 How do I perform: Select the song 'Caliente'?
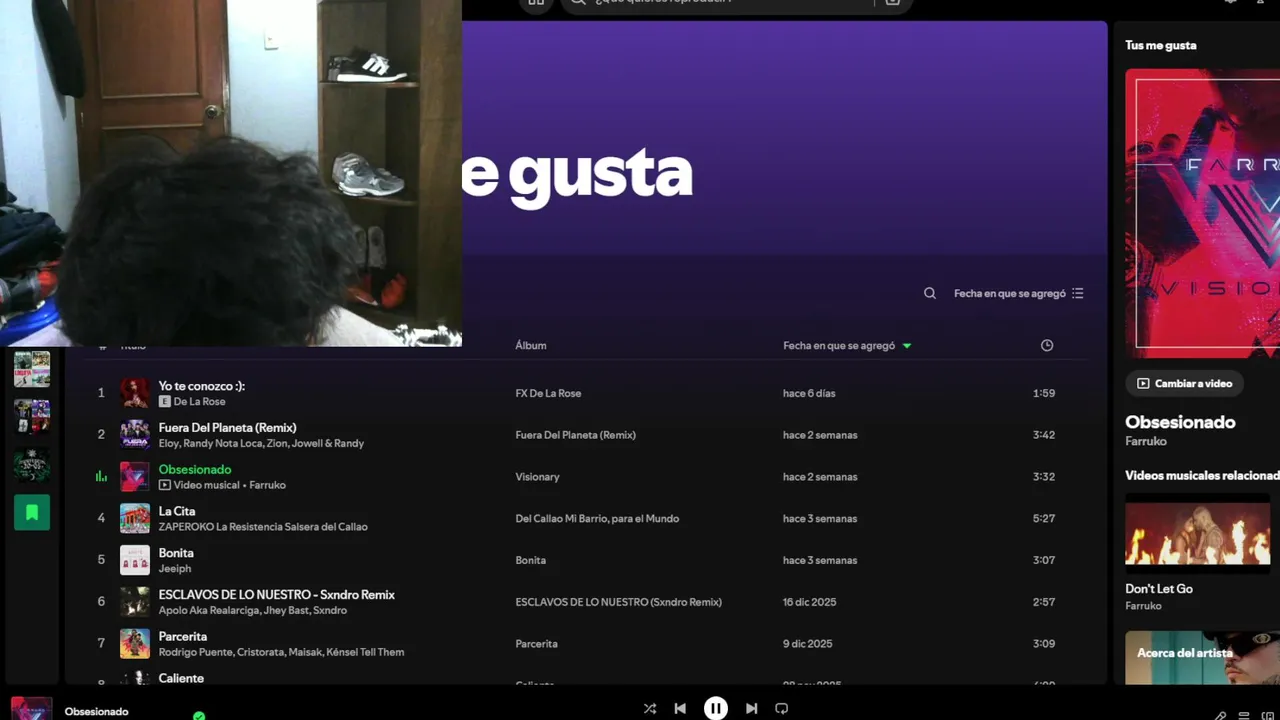point(181,678)
